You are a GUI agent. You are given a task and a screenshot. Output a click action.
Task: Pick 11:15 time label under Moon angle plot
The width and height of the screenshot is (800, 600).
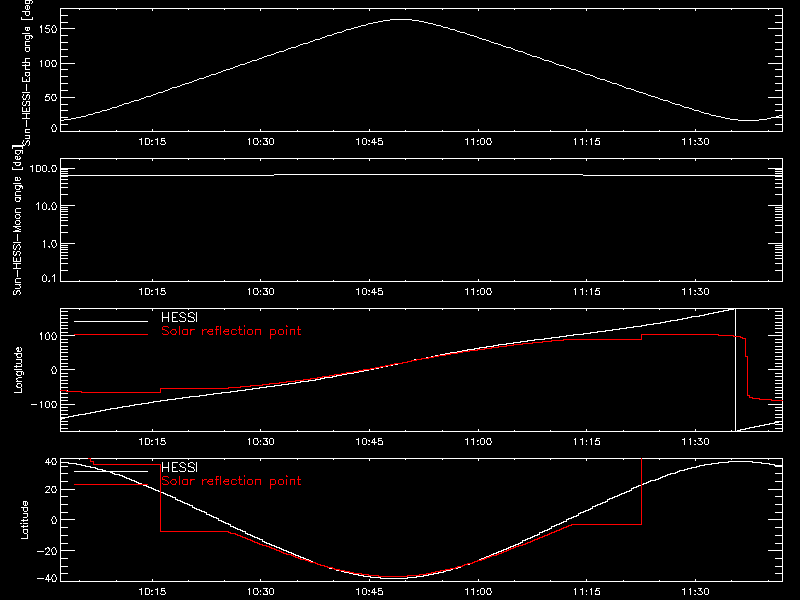coord(587,291)
